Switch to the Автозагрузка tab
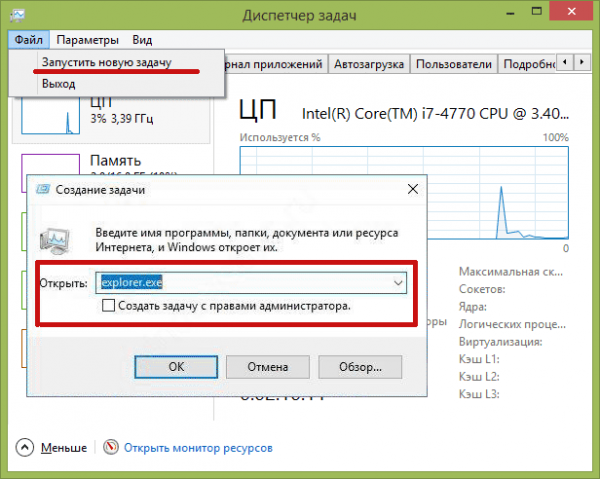The width and height of the screenshot is (600, 479). pyautogui.click(x=369, y=64)
